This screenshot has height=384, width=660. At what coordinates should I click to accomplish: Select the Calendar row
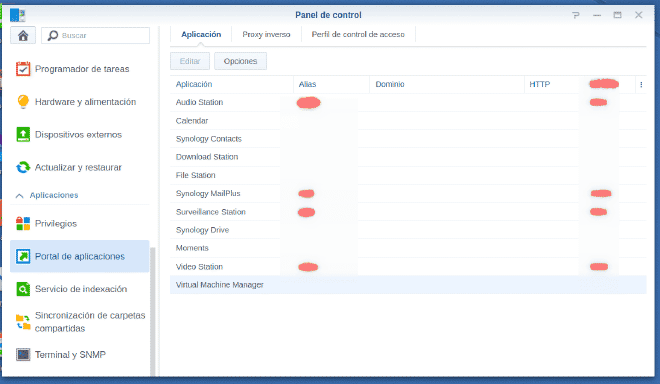(408, 121)
